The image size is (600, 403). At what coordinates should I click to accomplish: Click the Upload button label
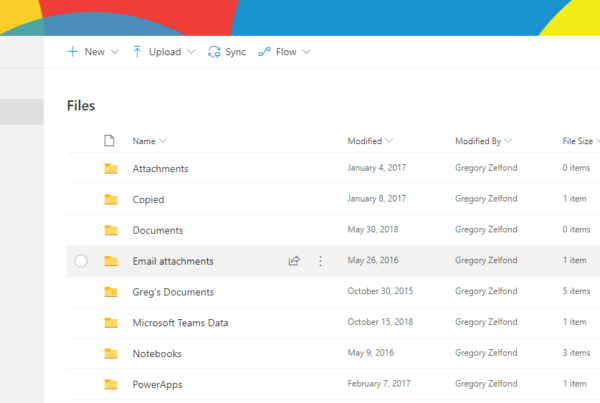click(165, 52)
